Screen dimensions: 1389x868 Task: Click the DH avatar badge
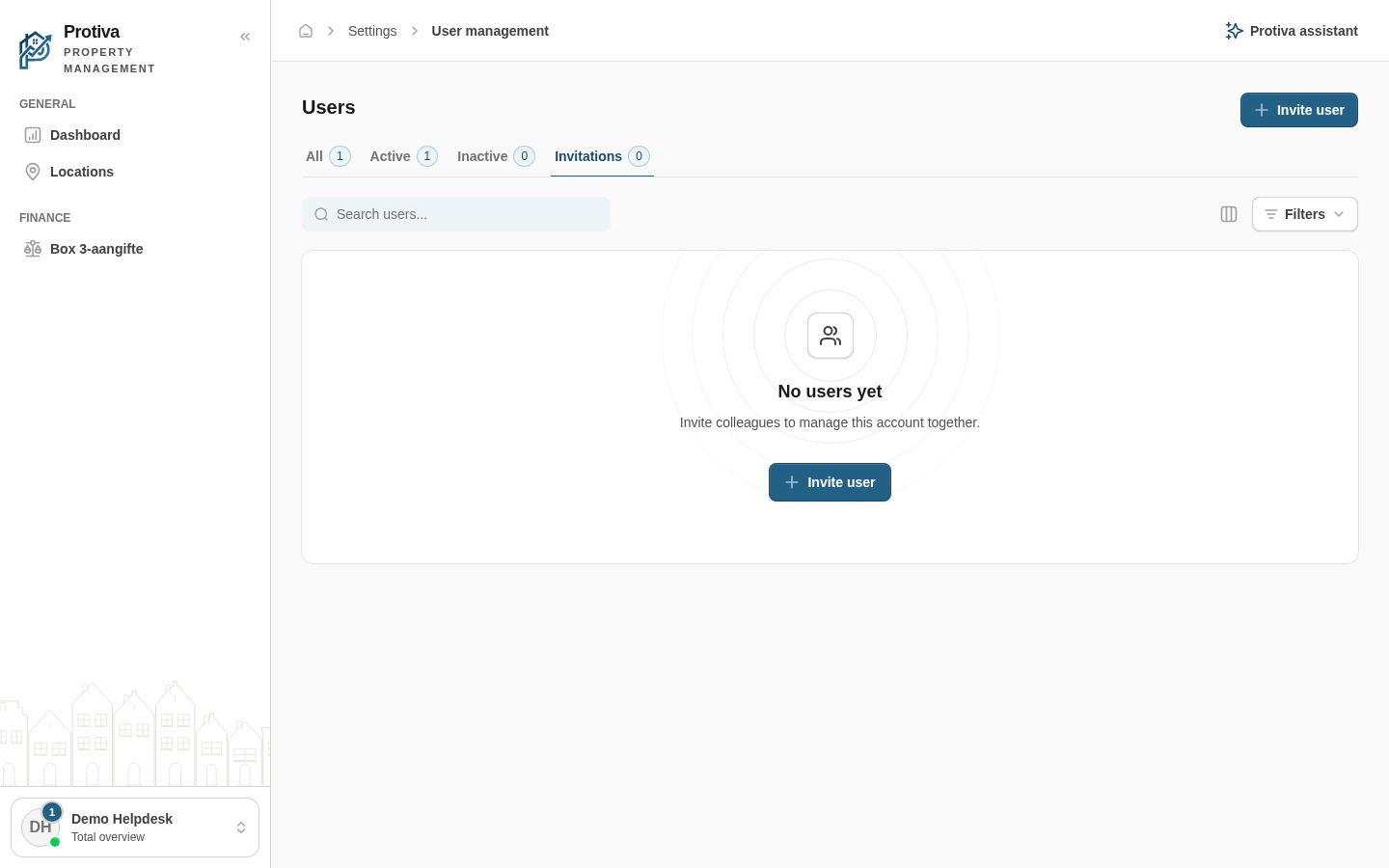click(41, 827)
